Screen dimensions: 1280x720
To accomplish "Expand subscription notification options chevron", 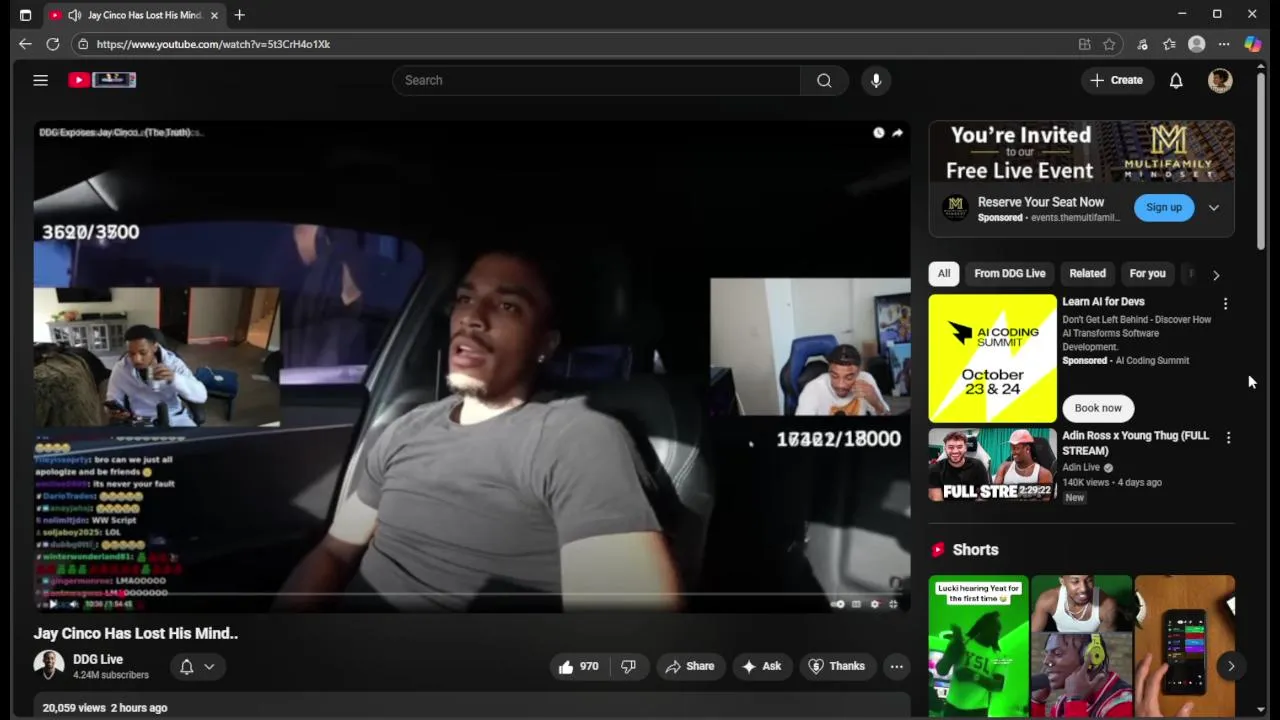I will coord(209,666).
